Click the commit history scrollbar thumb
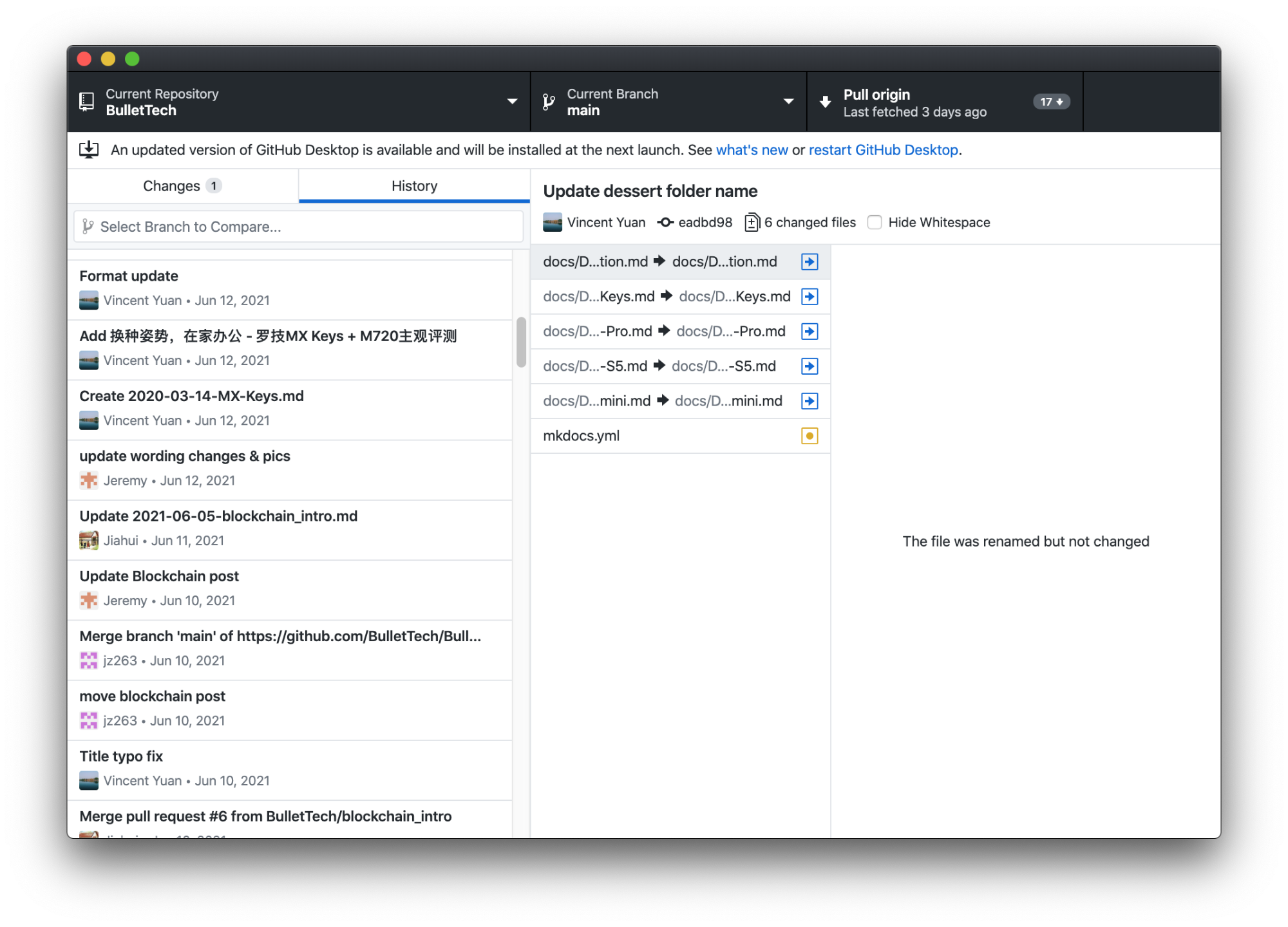Screen dimensions: 1288x927 (521, 342)
